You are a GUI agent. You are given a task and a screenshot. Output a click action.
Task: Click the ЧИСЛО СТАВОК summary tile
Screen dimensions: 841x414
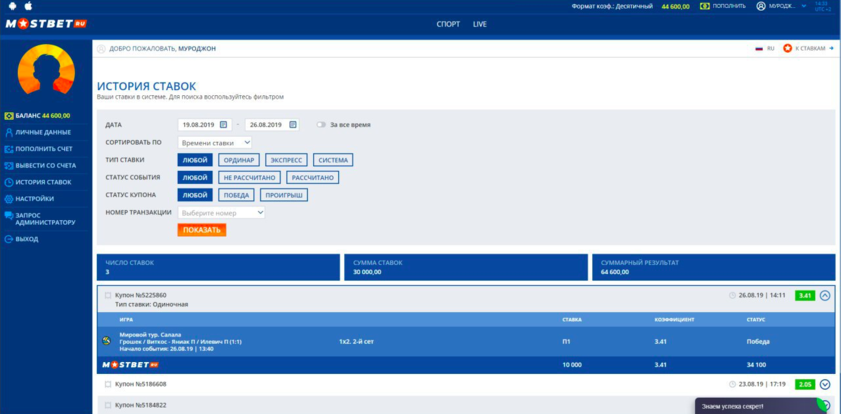[218, 267]
